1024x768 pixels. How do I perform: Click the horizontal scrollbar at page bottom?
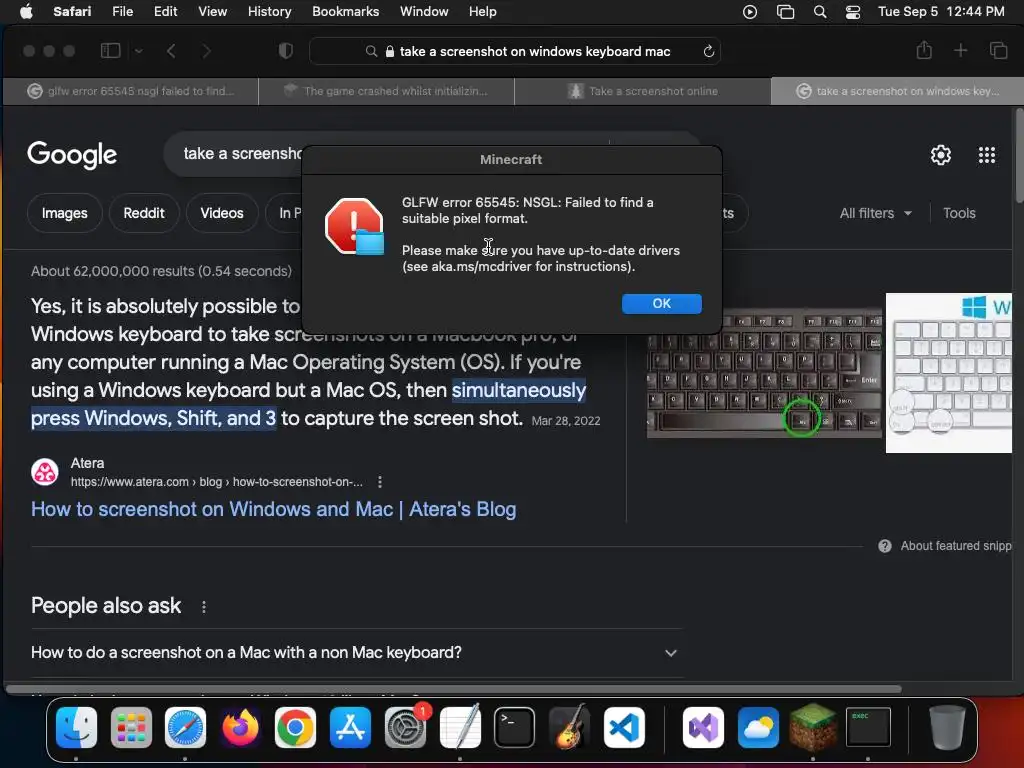(x=453, y=689)
